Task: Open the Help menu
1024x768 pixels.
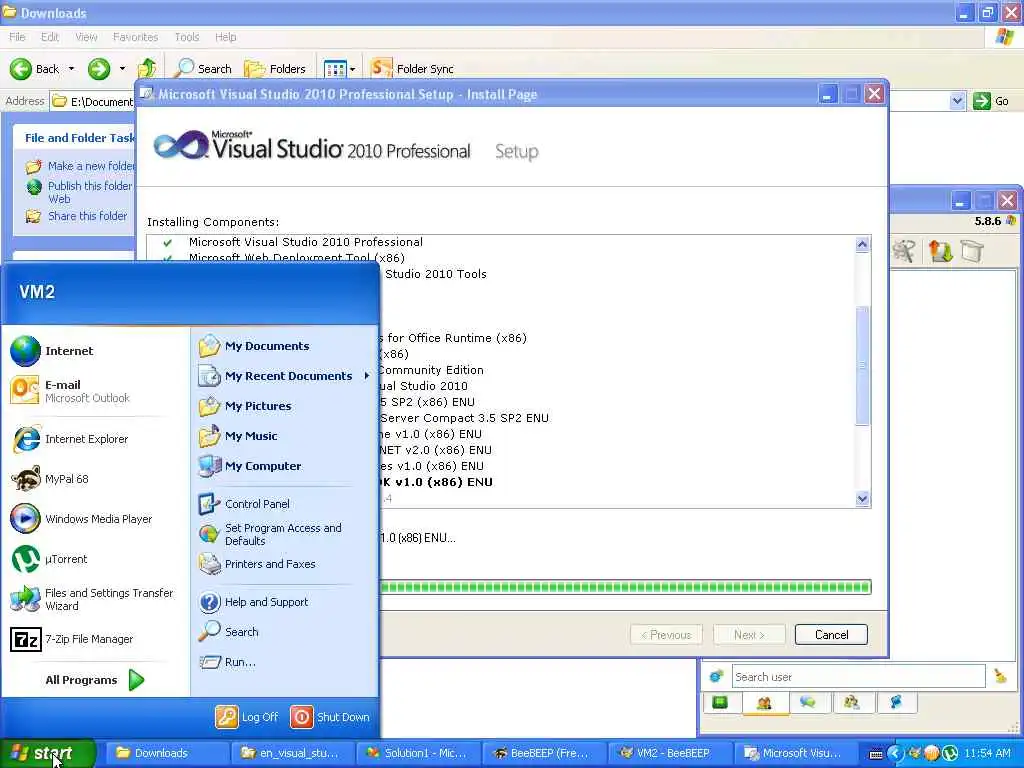Action: [225, 37]
